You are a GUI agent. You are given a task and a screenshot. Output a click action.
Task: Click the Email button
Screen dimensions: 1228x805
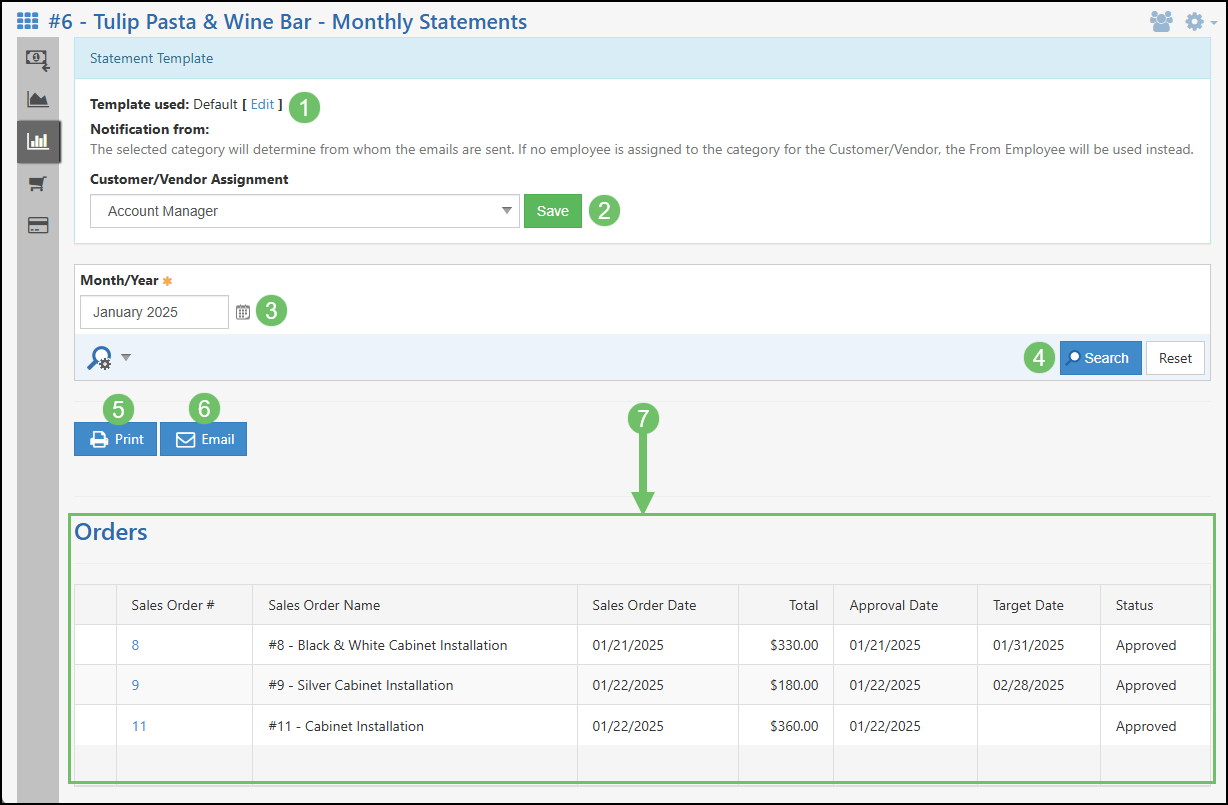point(203,439)
